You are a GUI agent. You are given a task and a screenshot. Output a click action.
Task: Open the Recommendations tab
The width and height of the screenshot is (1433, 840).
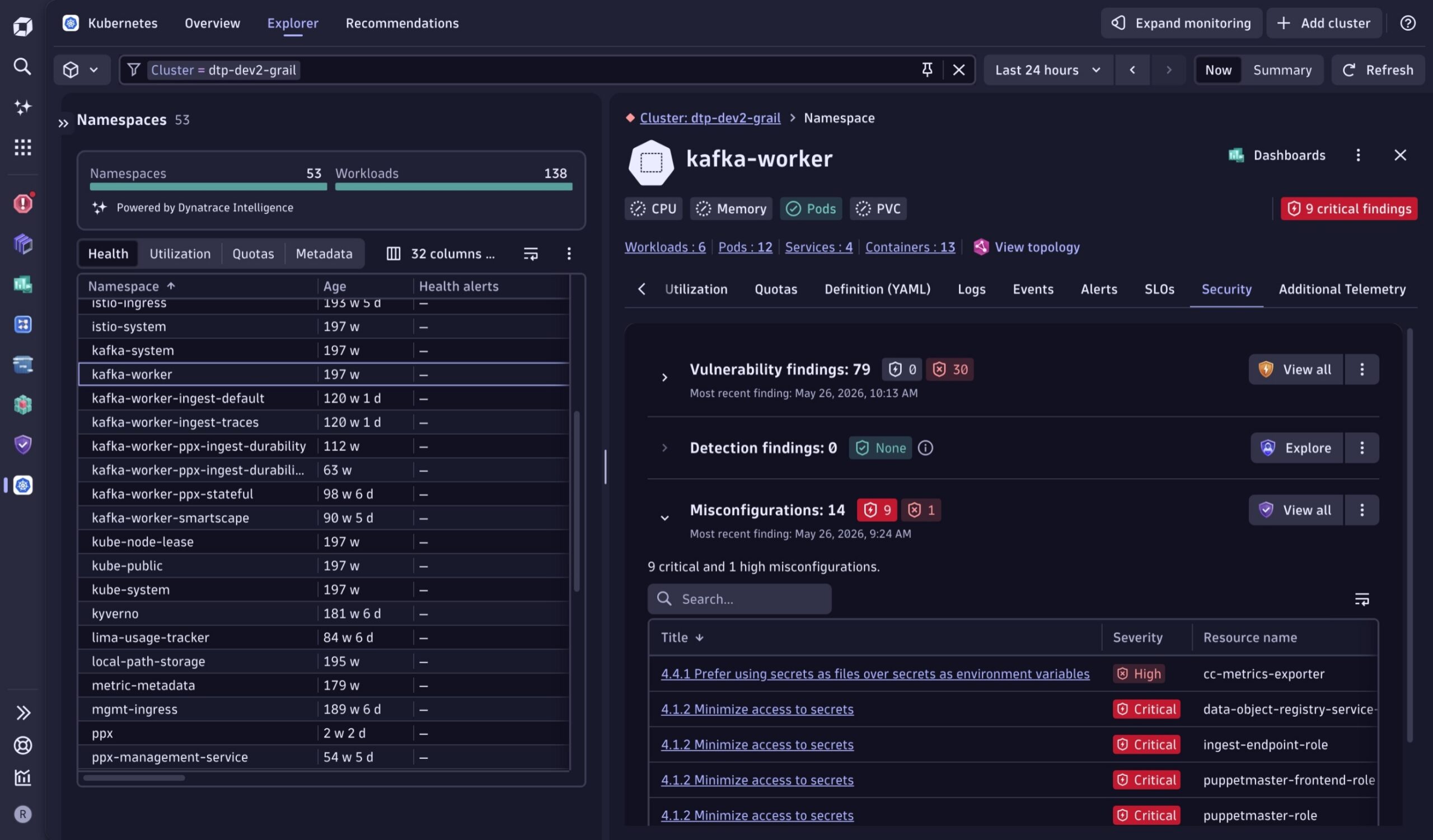click(x=402, y=24)
